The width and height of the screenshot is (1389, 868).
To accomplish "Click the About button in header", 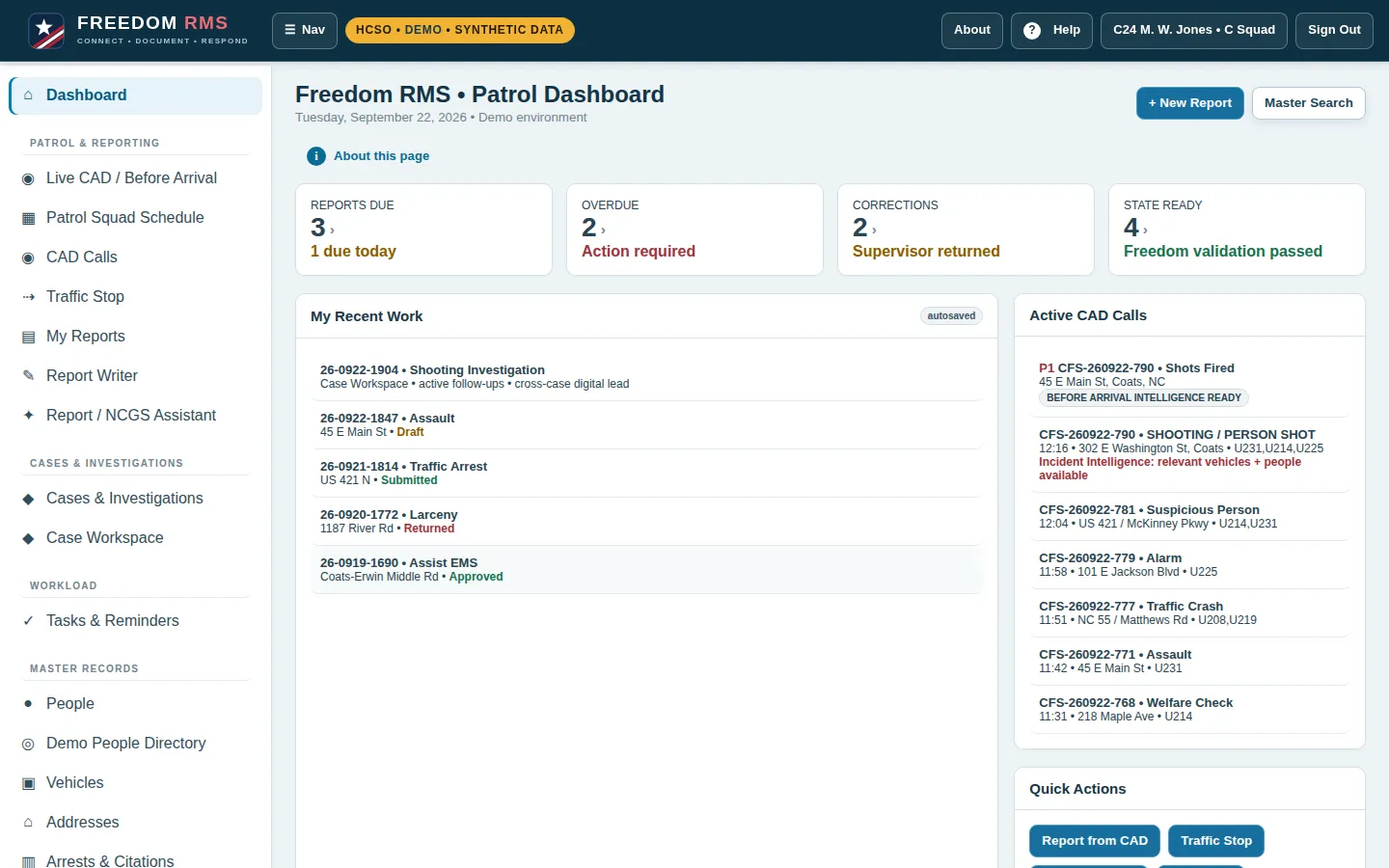I will (972, 31).
